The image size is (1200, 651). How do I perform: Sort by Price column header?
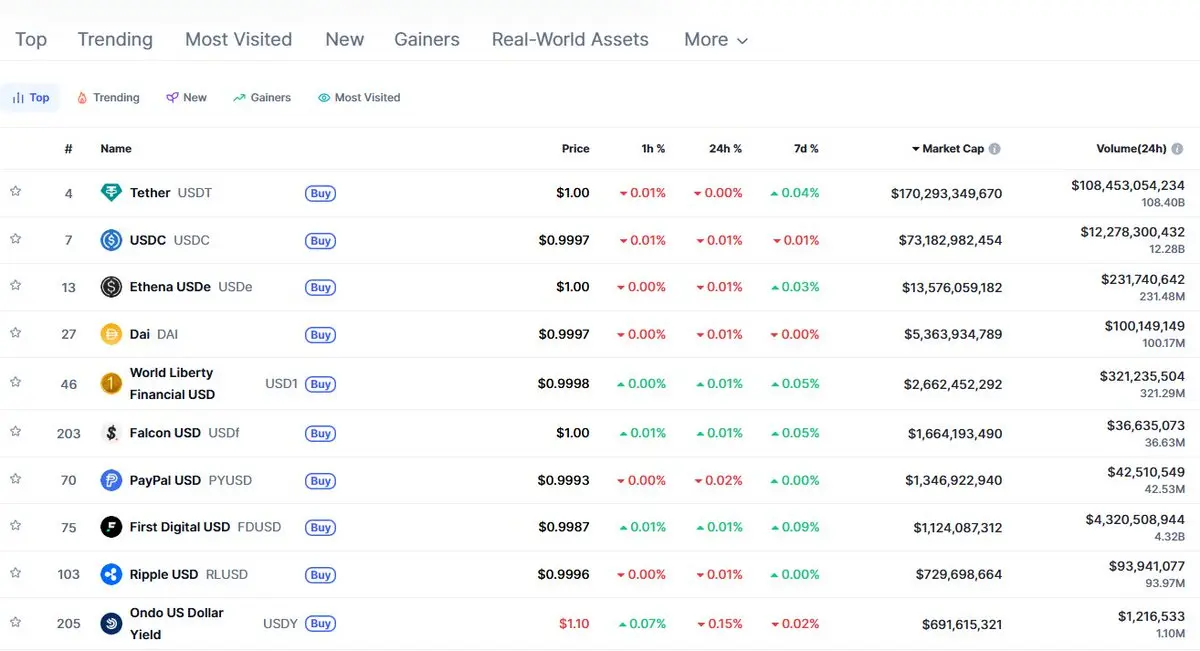coord(576,149)
